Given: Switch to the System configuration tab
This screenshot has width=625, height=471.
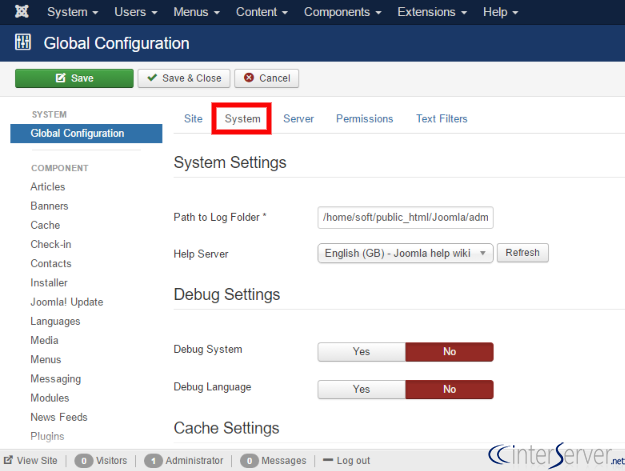Looking at the screenshot, I should click(242, 119).
